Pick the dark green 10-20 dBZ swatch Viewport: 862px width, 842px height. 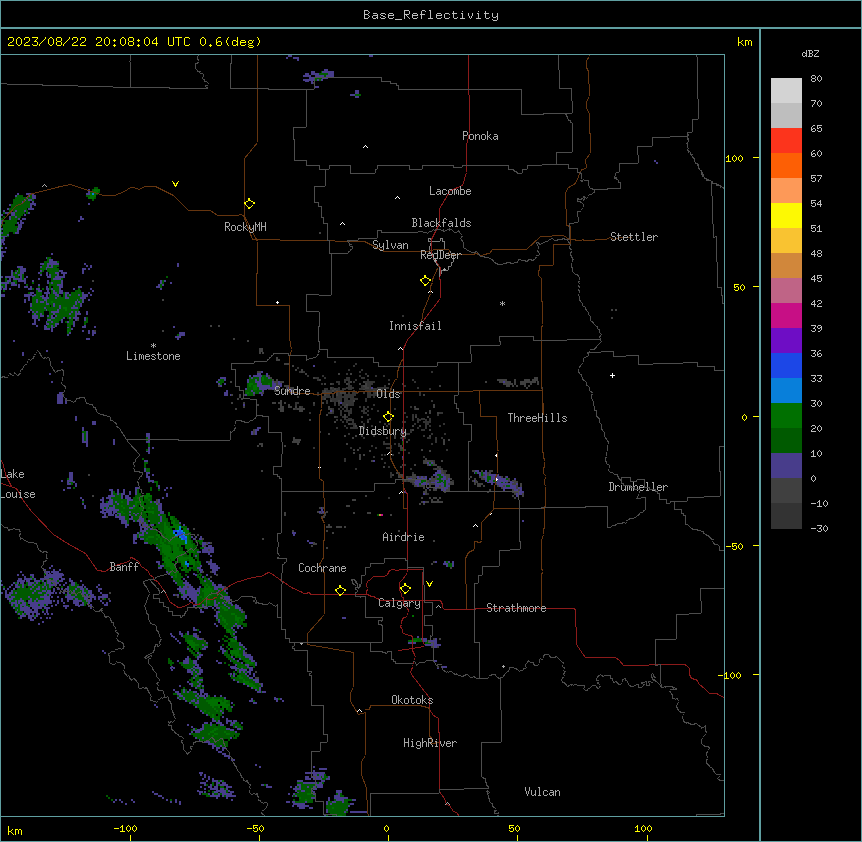coord(786,441)
